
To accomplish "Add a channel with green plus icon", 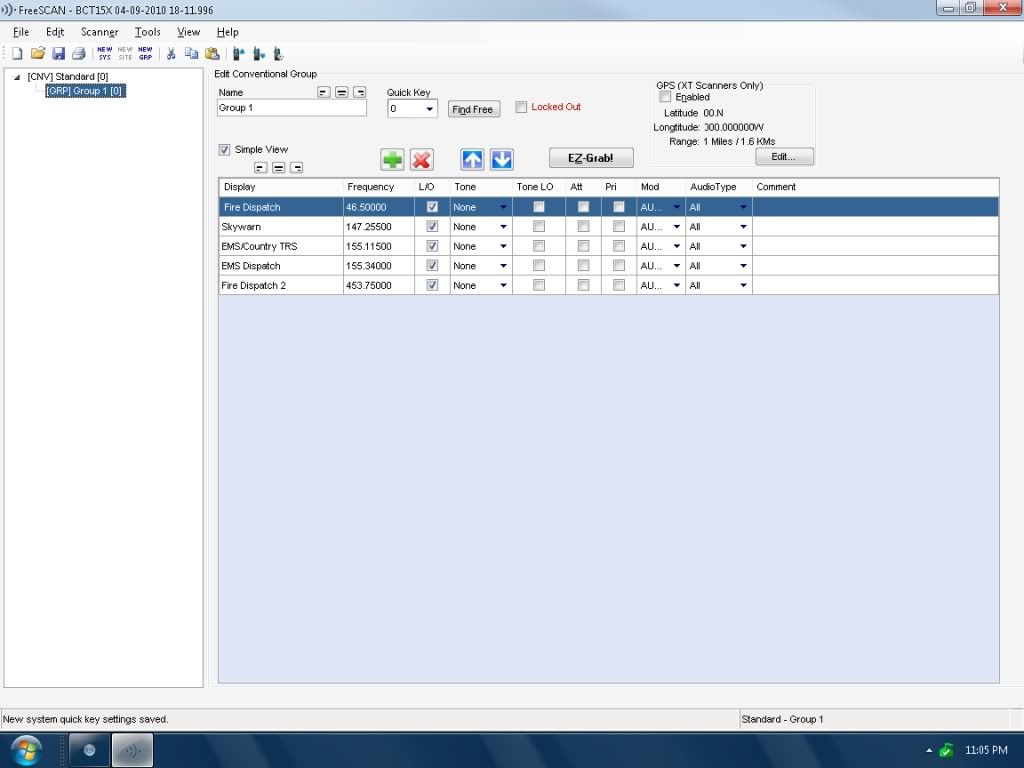I will click(x=392, y=159).
